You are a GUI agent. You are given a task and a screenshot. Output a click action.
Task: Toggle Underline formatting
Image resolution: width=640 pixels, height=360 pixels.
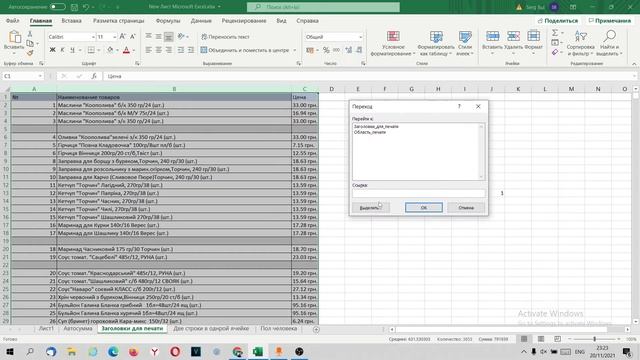click(72, 50)
